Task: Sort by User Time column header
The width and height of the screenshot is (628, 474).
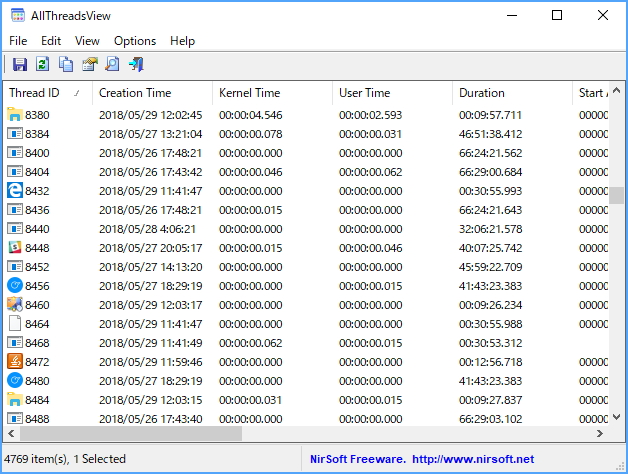Action: [393, 93]
